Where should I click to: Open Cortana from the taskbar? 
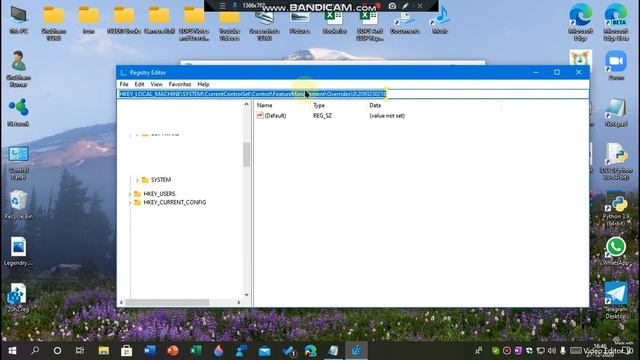point(57,351)
